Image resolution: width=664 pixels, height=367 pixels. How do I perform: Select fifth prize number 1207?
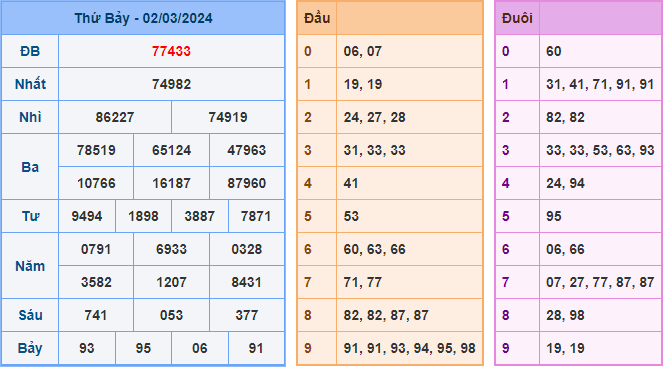pyautogui.click(x=171, y=282)
